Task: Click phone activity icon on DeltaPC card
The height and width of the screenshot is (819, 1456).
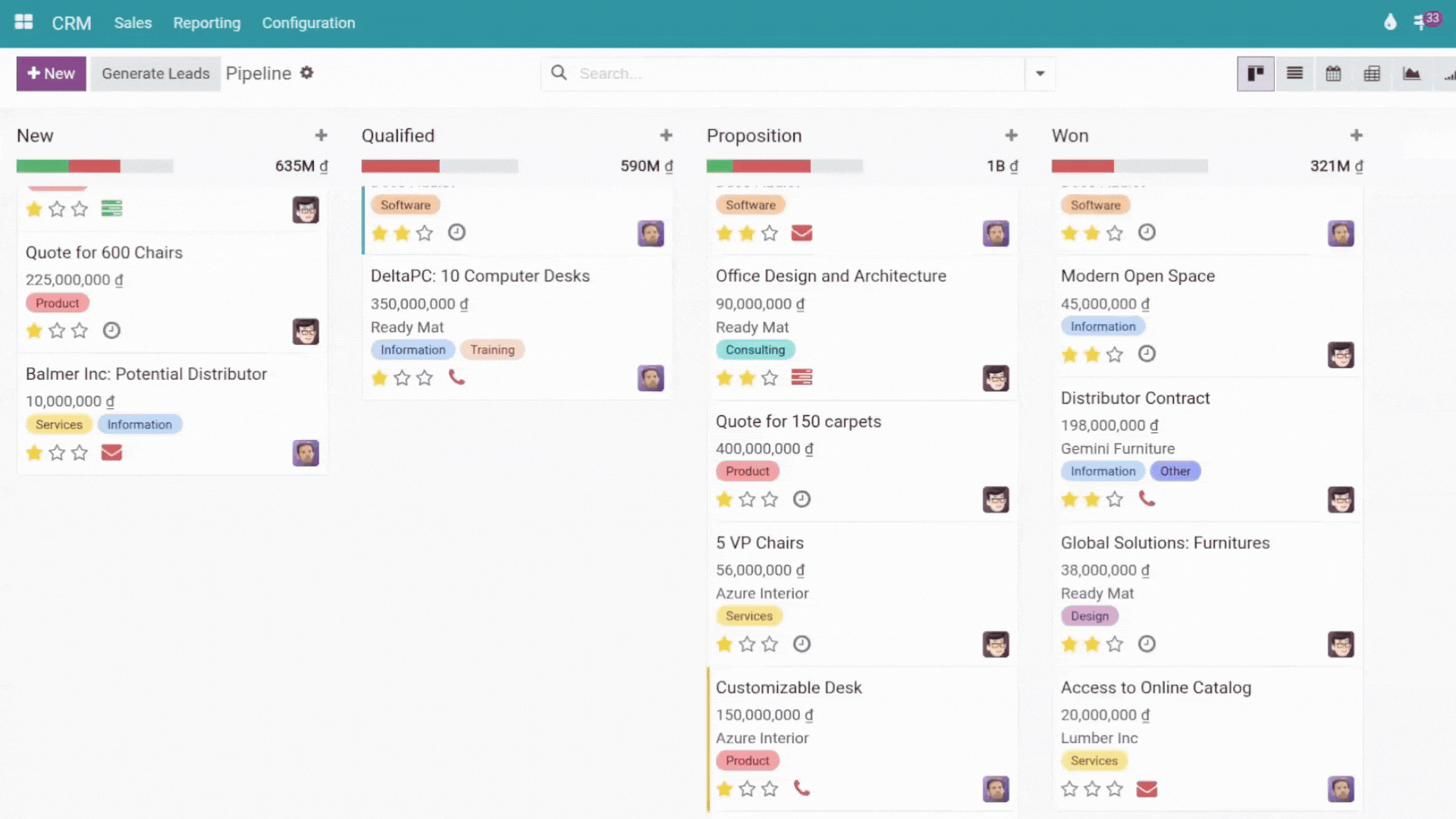Action: (457, 377)
